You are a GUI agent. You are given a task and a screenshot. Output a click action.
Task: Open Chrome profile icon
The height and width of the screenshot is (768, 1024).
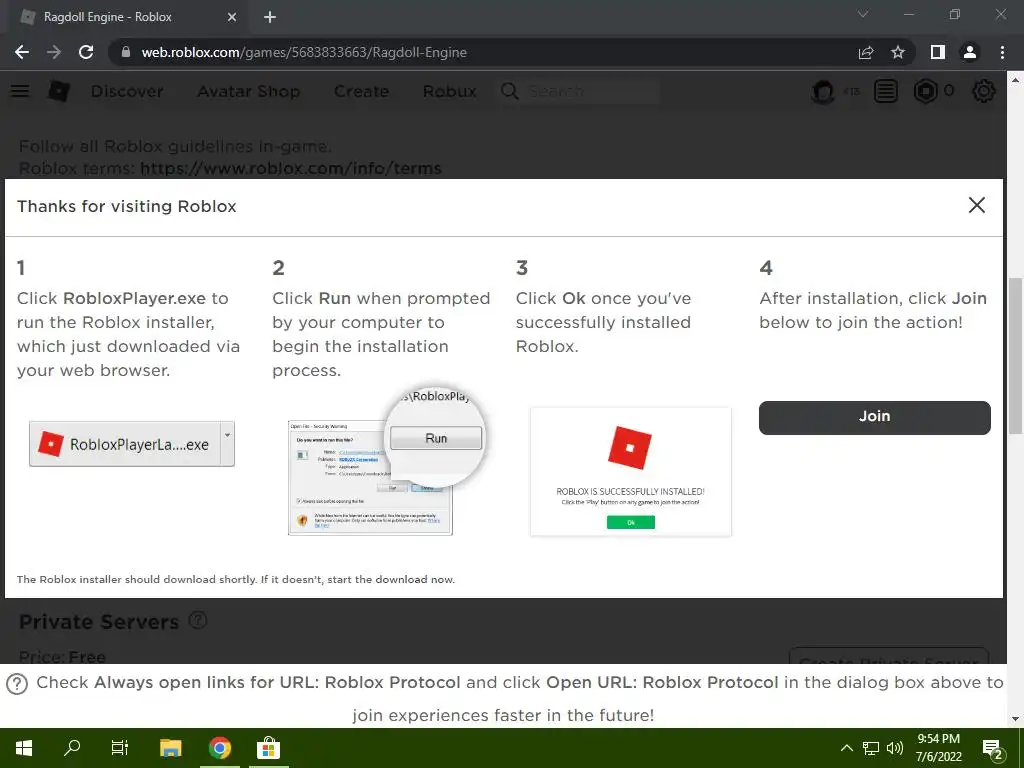pos(970,52)
